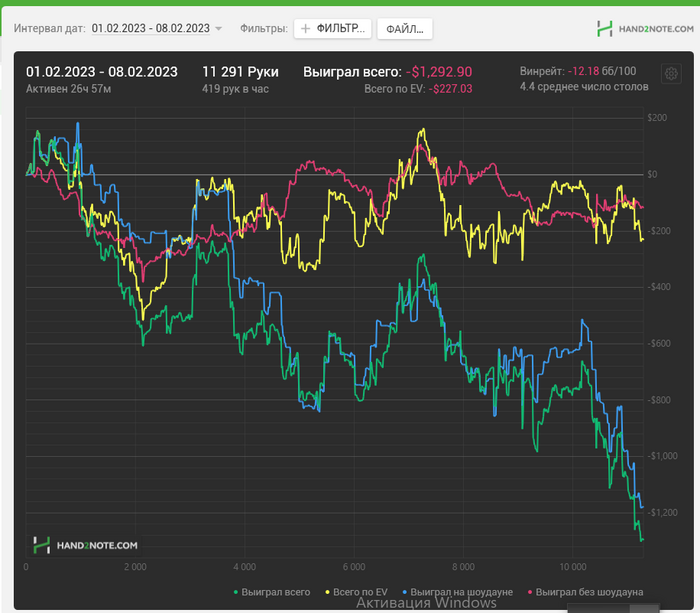The width and height of the screenshot is (700, 613).
Task: Click the 'Всего по EV' value -$227.03
Action: 450,89
